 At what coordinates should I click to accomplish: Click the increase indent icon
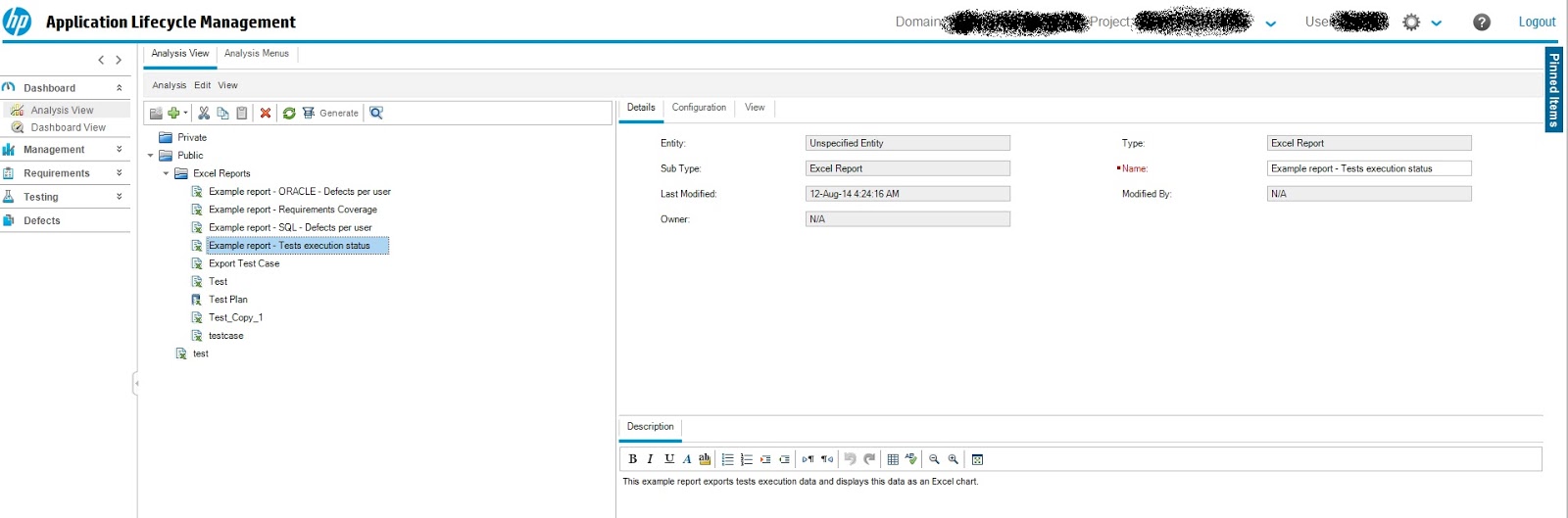765,459
